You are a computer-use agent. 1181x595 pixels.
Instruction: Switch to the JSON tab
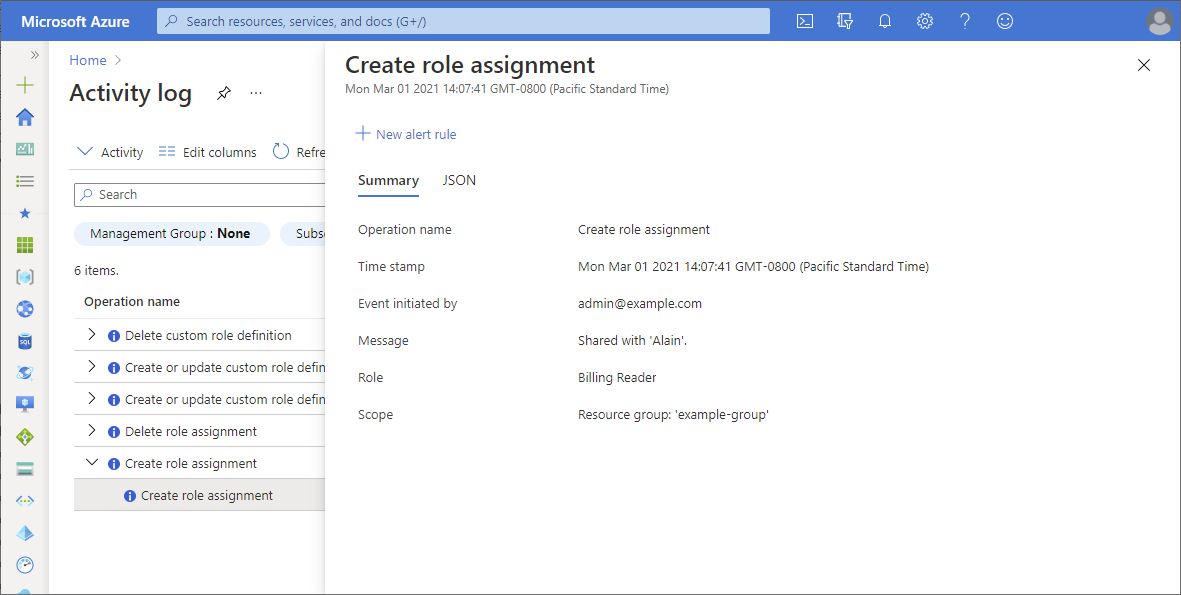[x=459, y=180]
